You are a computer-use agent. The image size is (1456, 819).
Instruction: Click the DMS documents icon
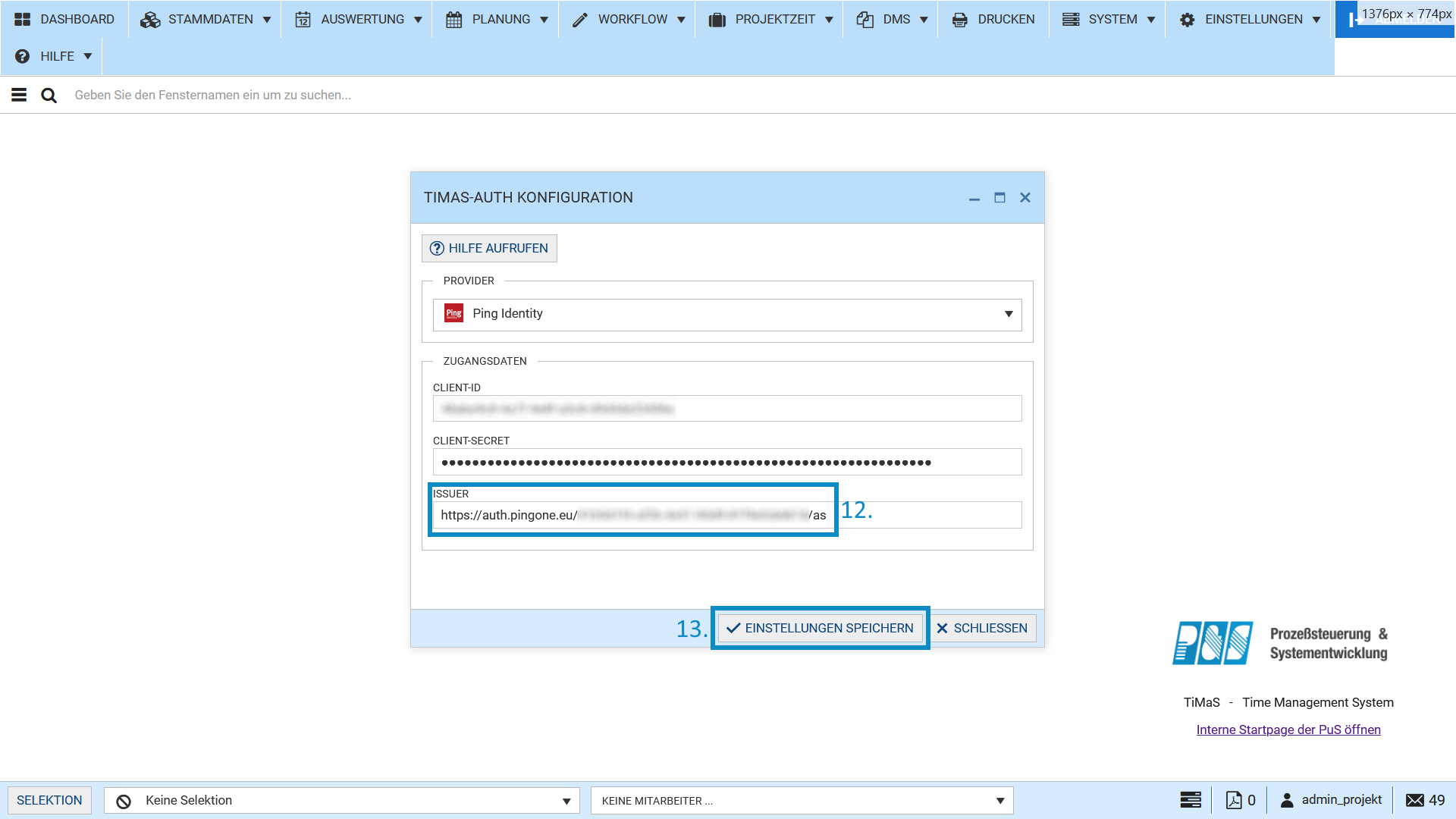click(x=865, y=20)
